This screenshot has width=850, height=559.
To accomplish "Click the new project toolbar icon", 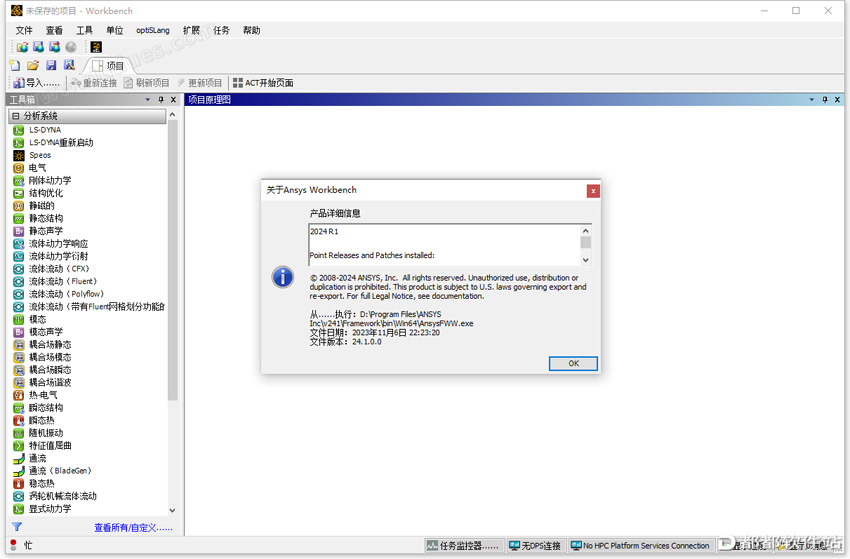I will tap(15, 66).
